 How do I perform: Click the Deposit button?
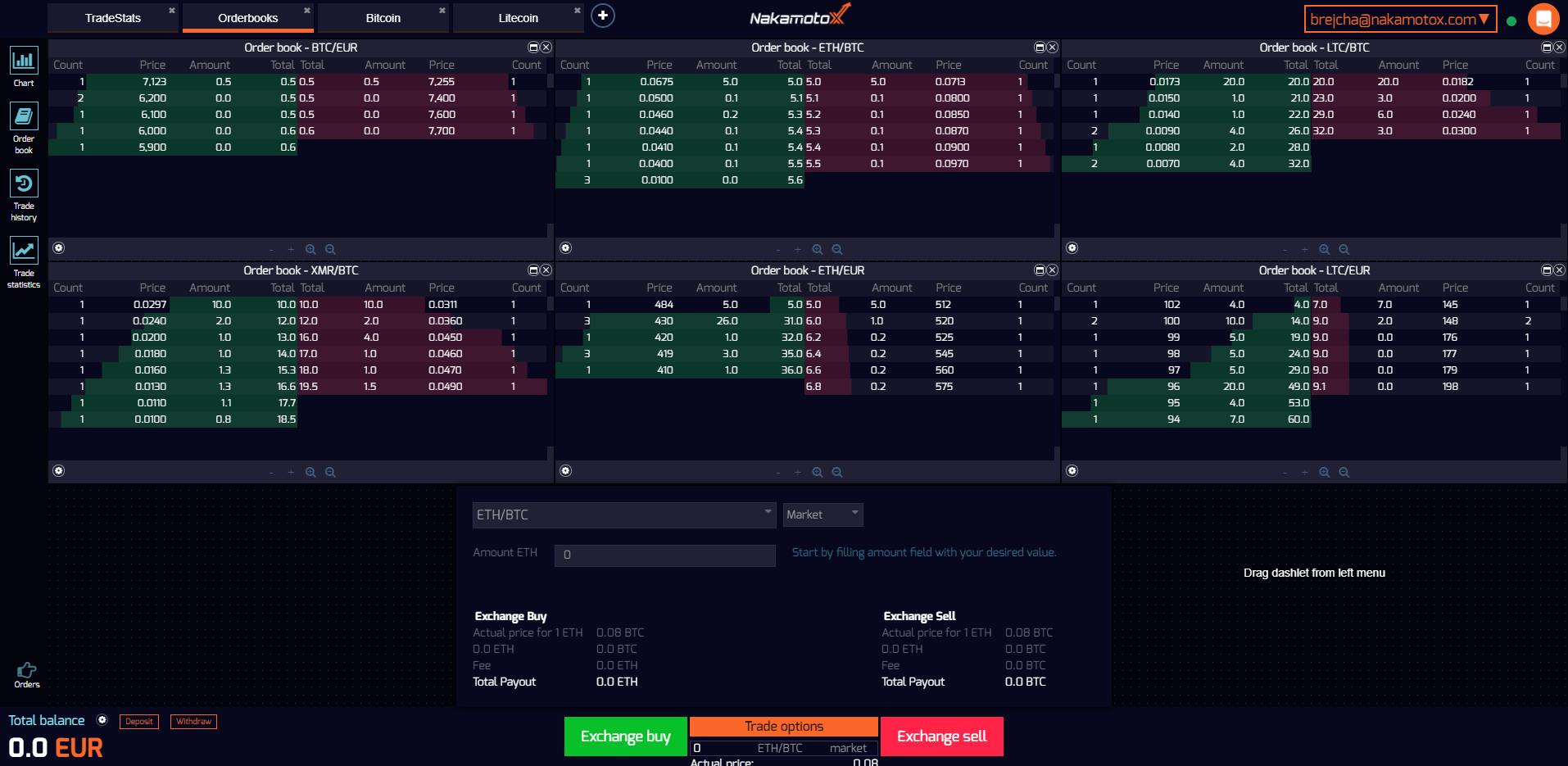139,722
